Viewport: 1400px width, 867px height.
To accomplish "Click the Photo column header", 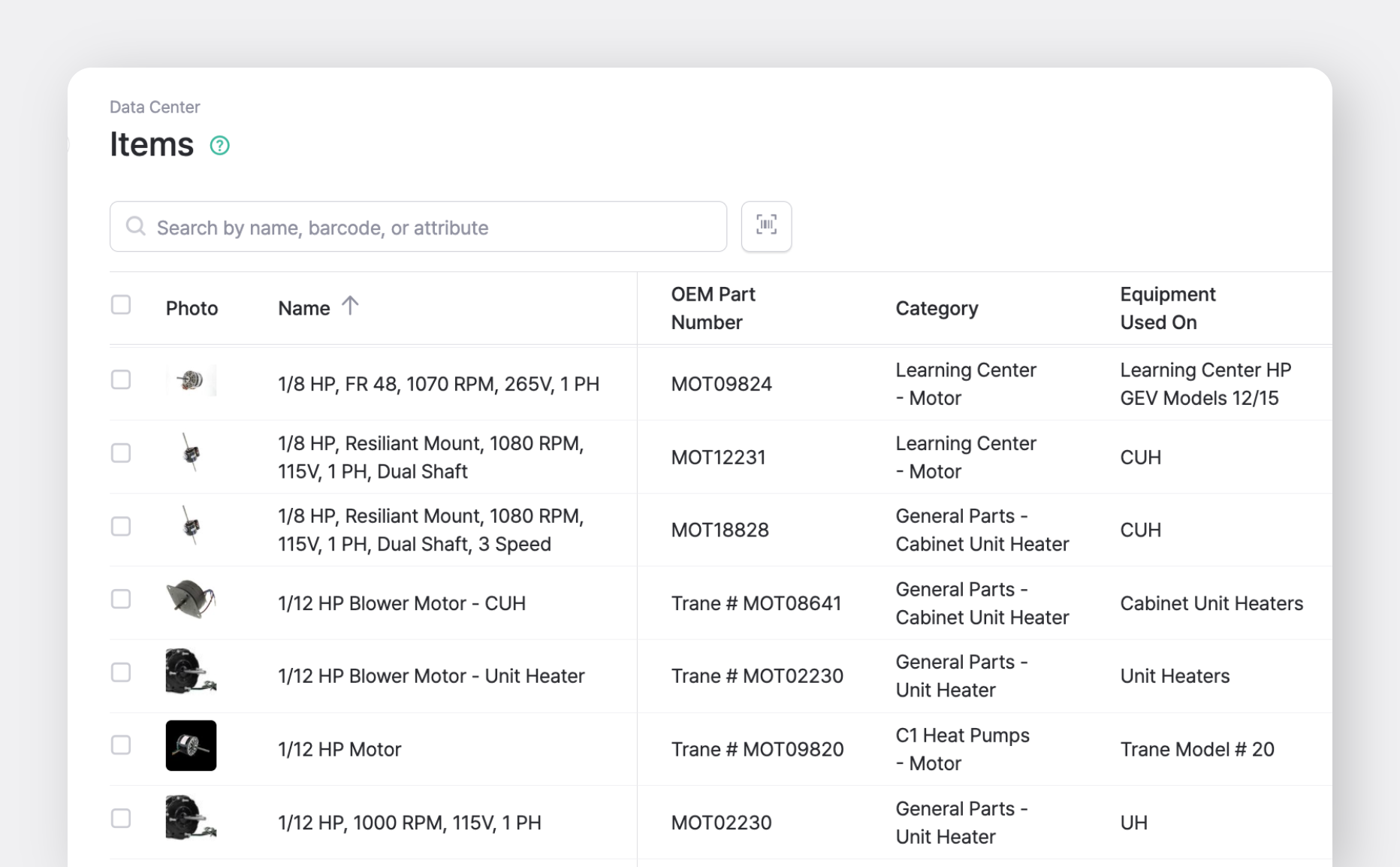I will (192, 308).
